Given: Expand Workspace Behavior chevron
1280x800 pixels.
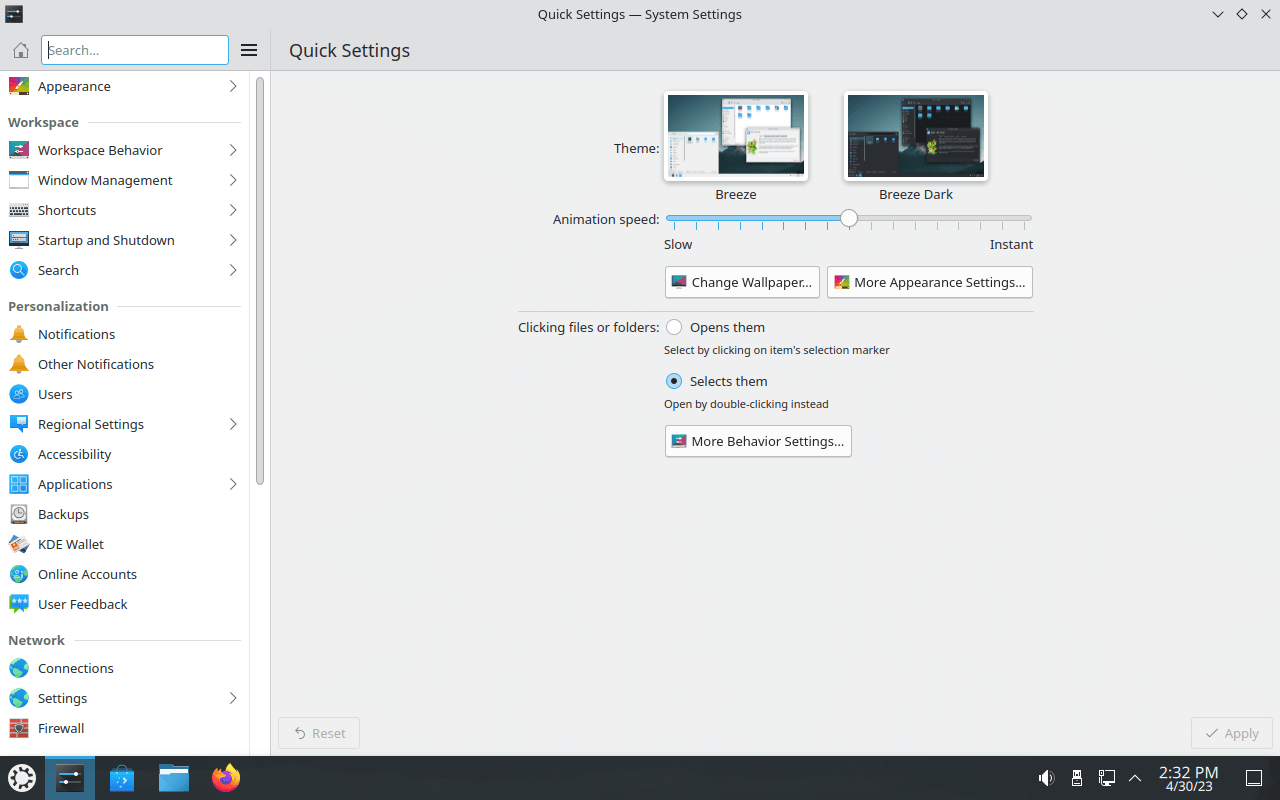Looking at the screenshot, I should click(233, 150).
